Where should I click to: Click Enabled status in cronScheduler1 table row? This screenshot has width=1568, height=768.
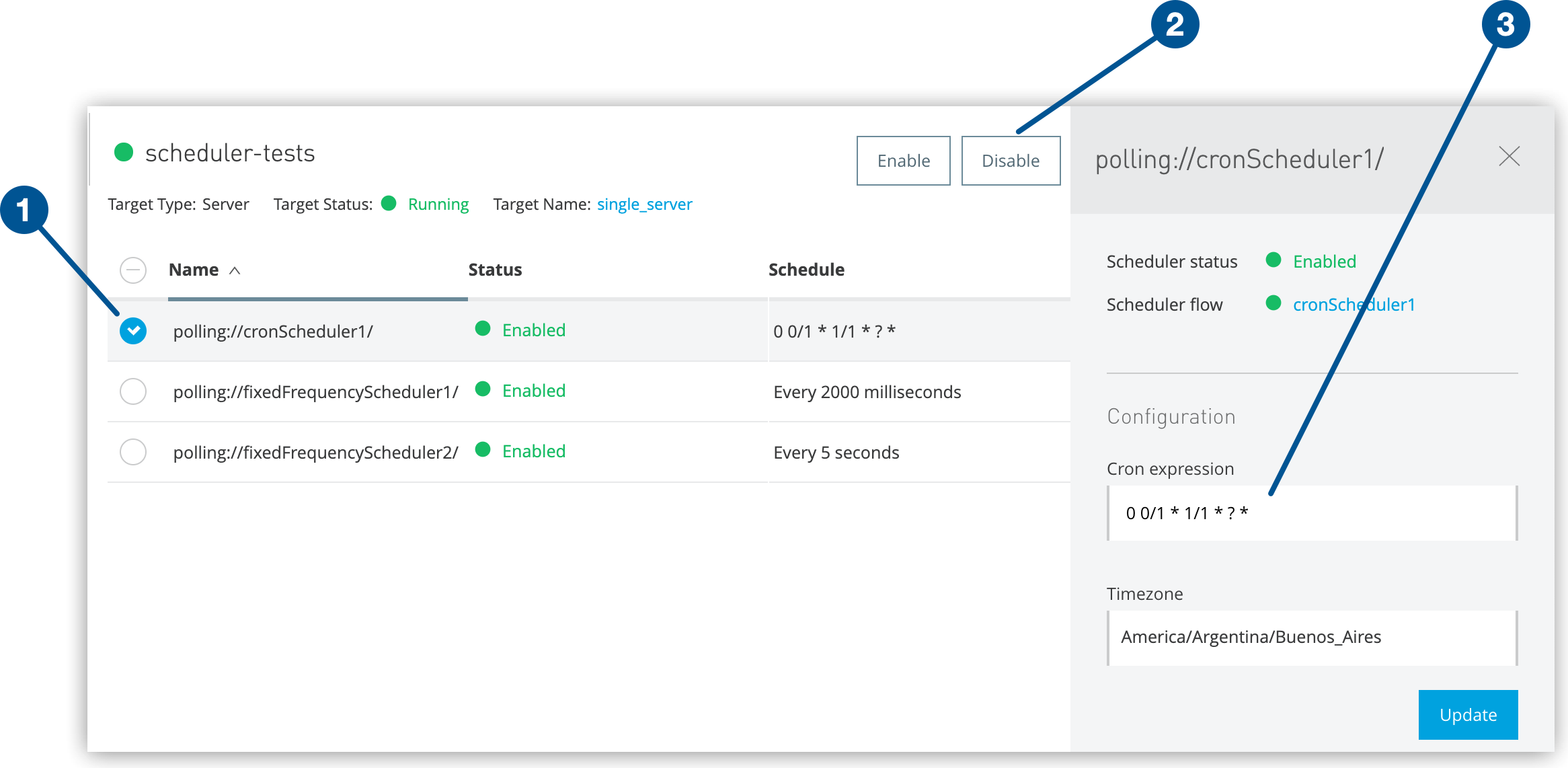coord(534,330)
